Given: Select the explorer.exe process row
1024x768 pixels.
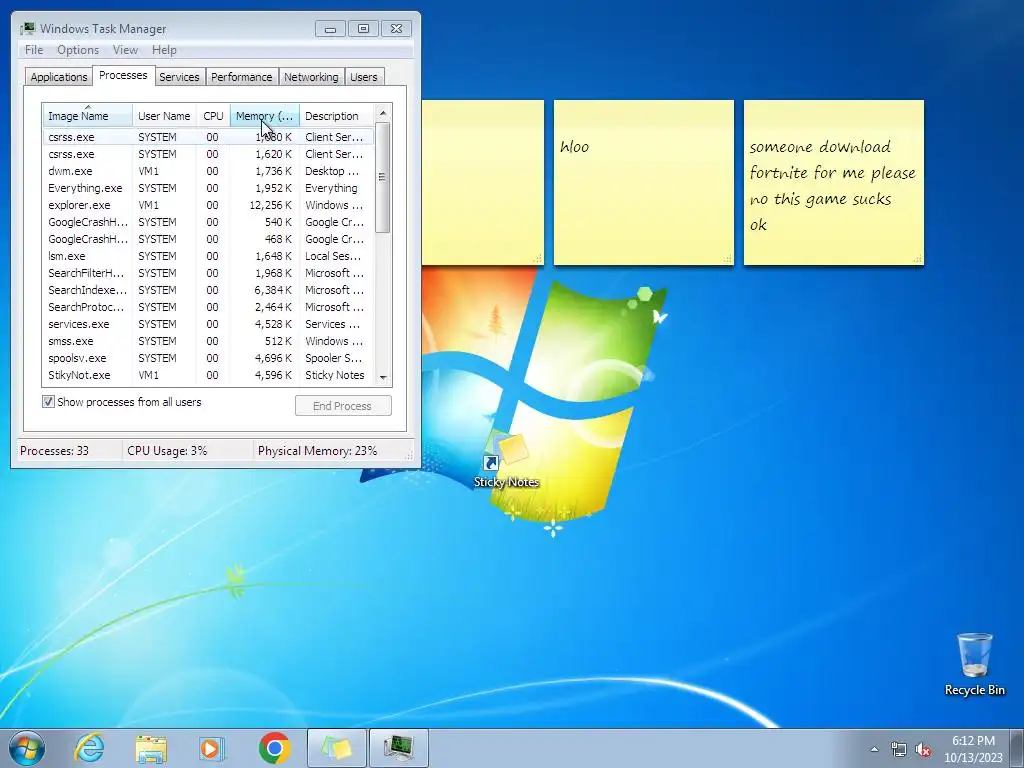Looking at the screenshot, I should 208,205.
